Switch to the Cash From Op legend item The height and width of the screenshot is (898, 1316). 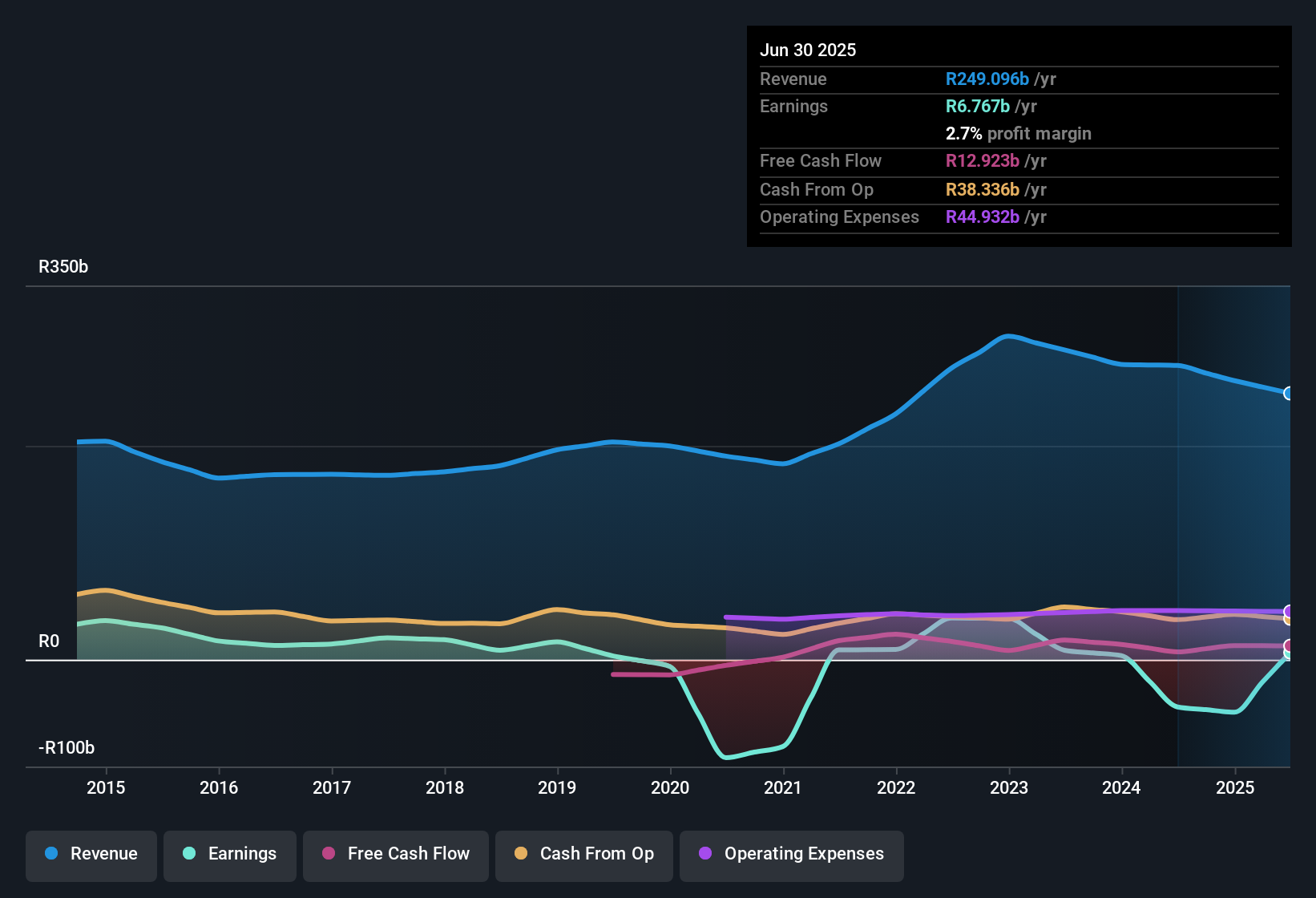click(x=583, y=854)
